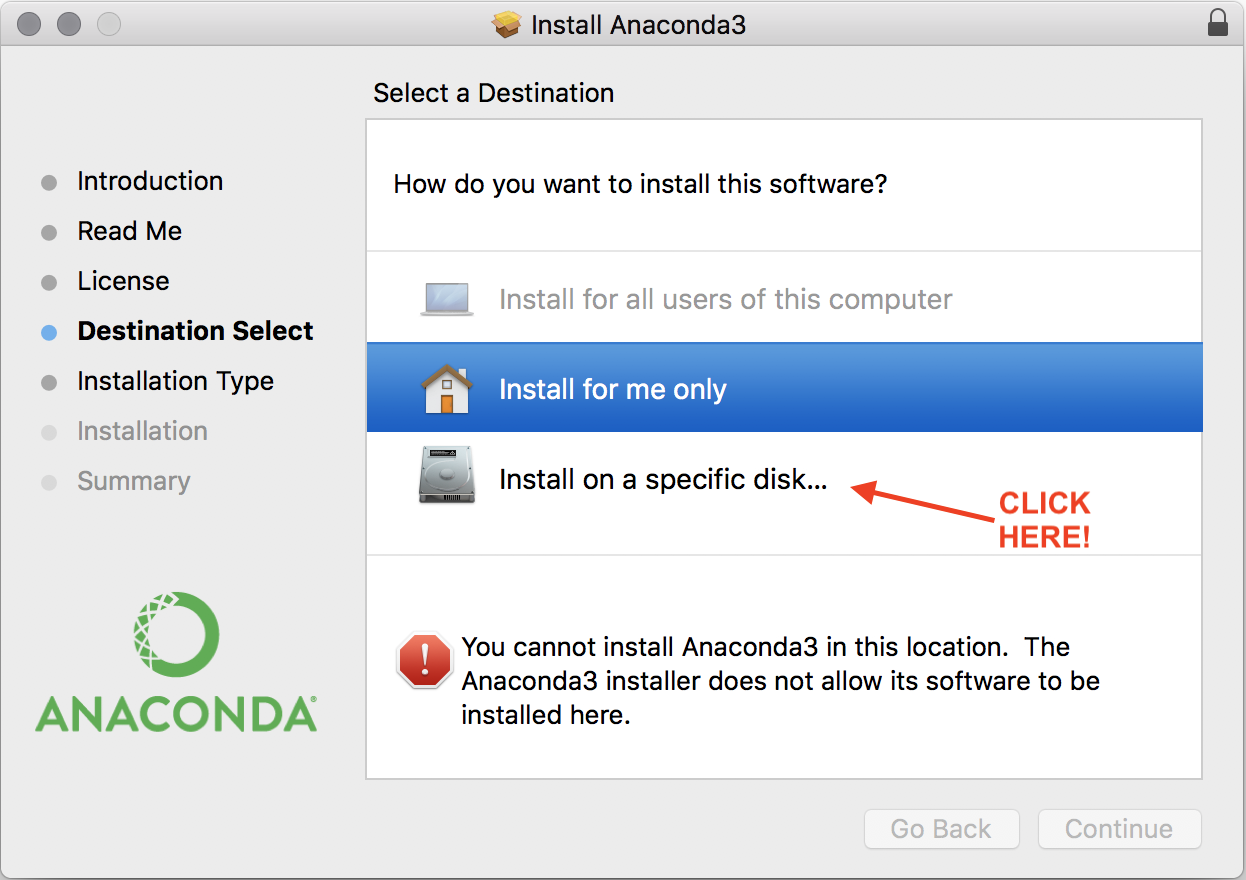Click the Installation Type step
Screen dimensions: 1246x880
click(x=175, y=381)
